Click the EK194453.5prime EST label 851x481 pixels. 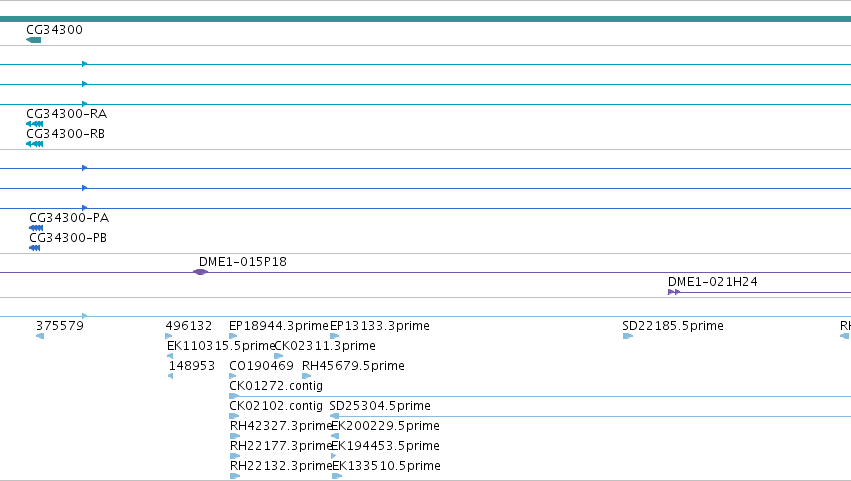[386, 446]
